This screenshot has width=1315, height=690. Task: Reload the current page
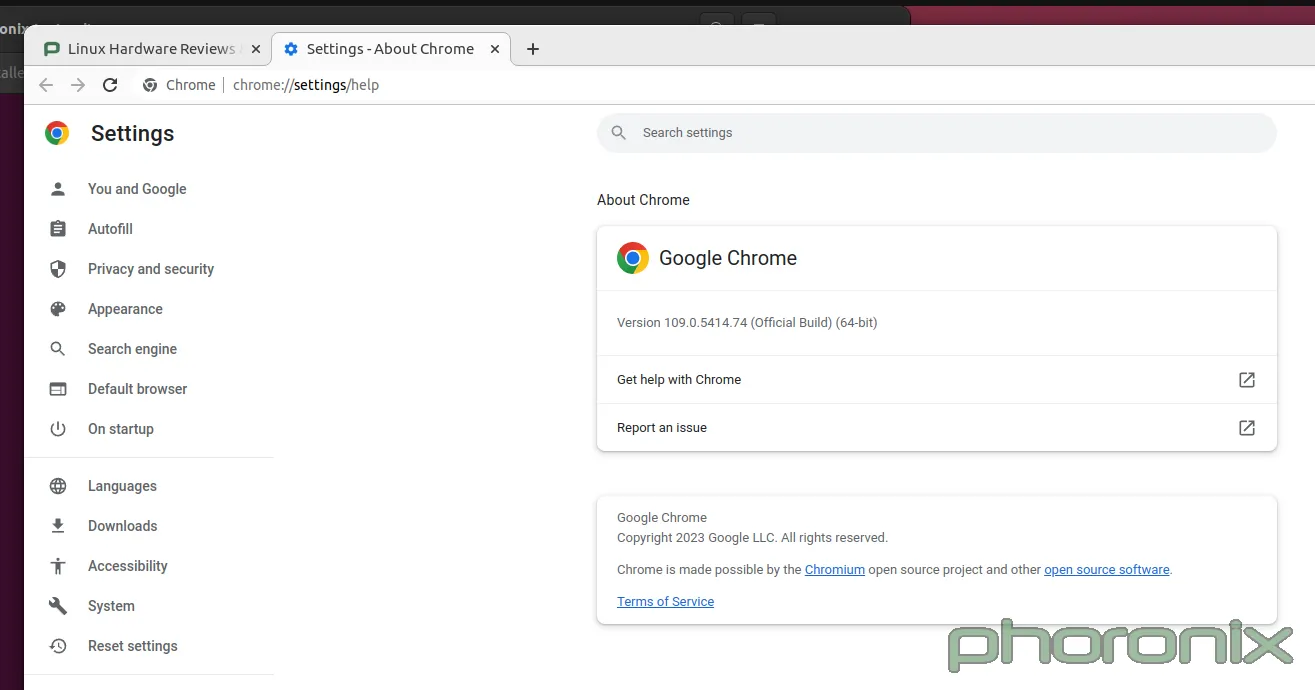point(110,85)
